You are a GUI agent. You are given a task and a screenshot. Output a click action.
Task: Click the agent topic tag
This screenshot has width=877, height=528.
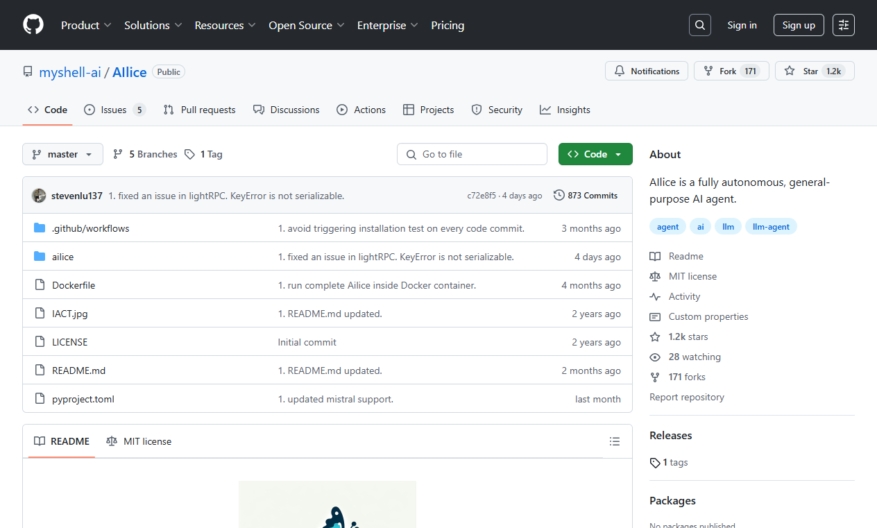point(668,227)
